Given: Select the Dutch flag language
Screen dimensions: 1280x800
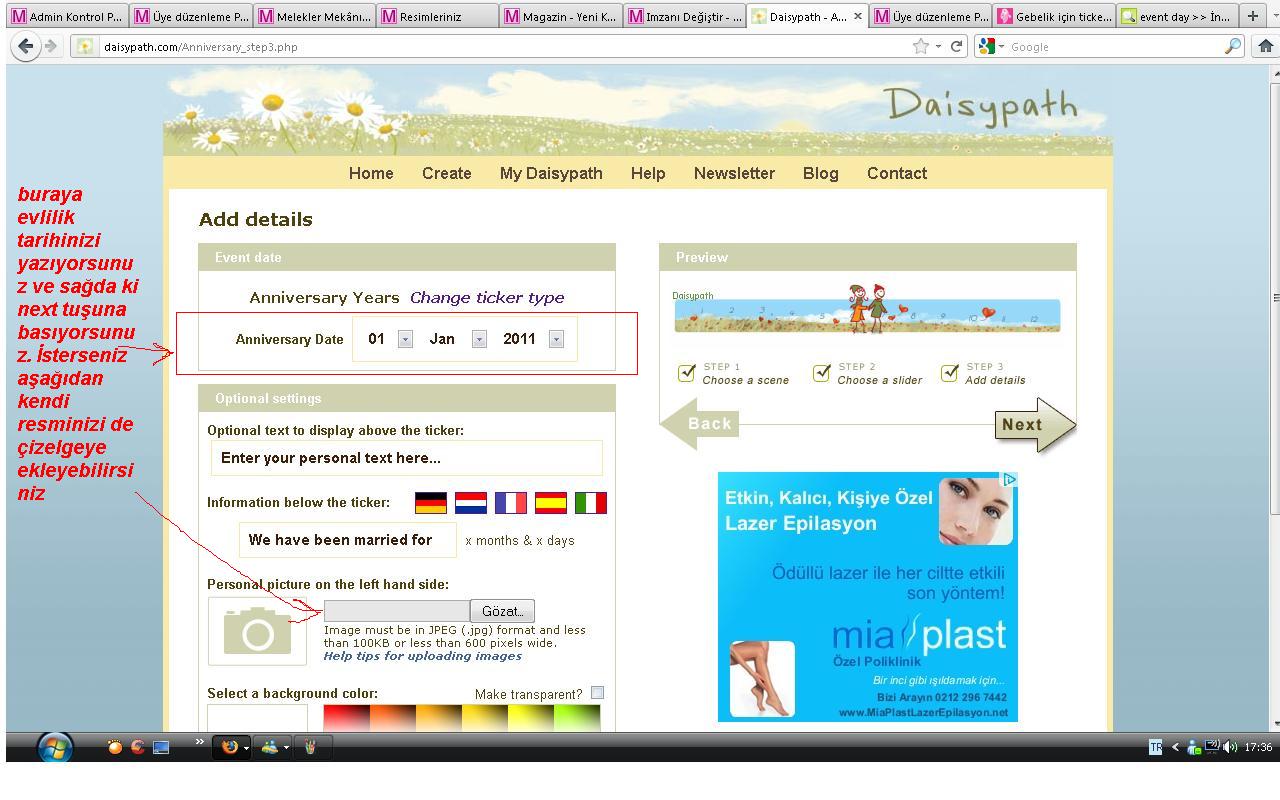Looking at the screenshot, I should coord(471,502).
